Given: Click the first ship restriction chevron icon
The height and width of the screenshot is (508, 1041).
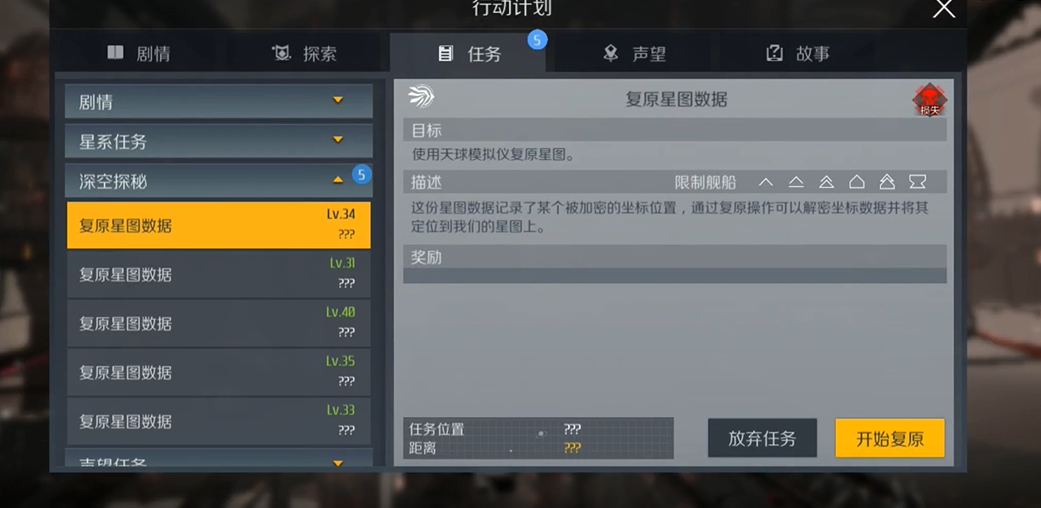Looking at the screenshot, I should (x=765, y=182).
